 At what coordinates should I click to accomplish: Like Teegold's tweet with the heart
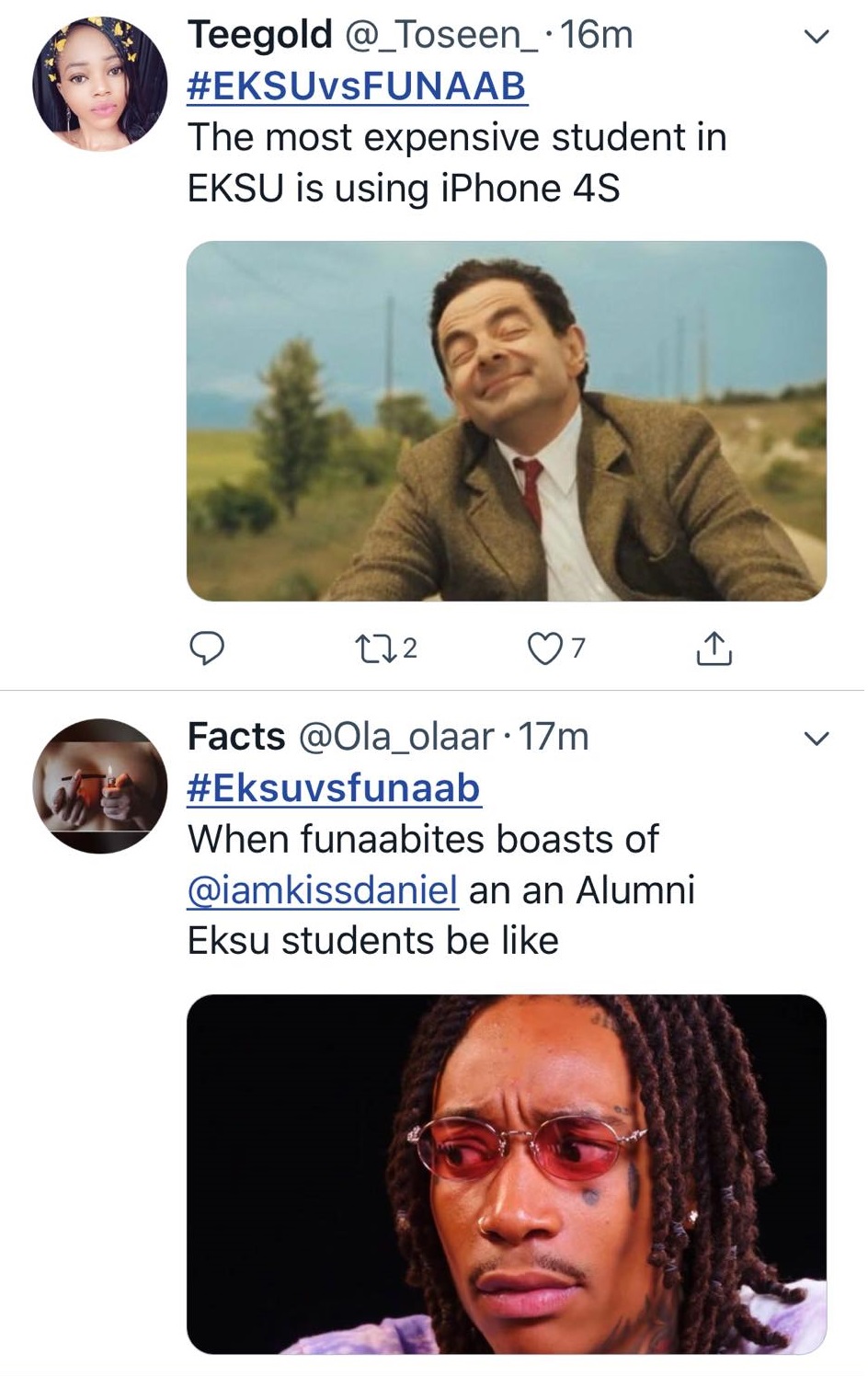click(544, 648)
